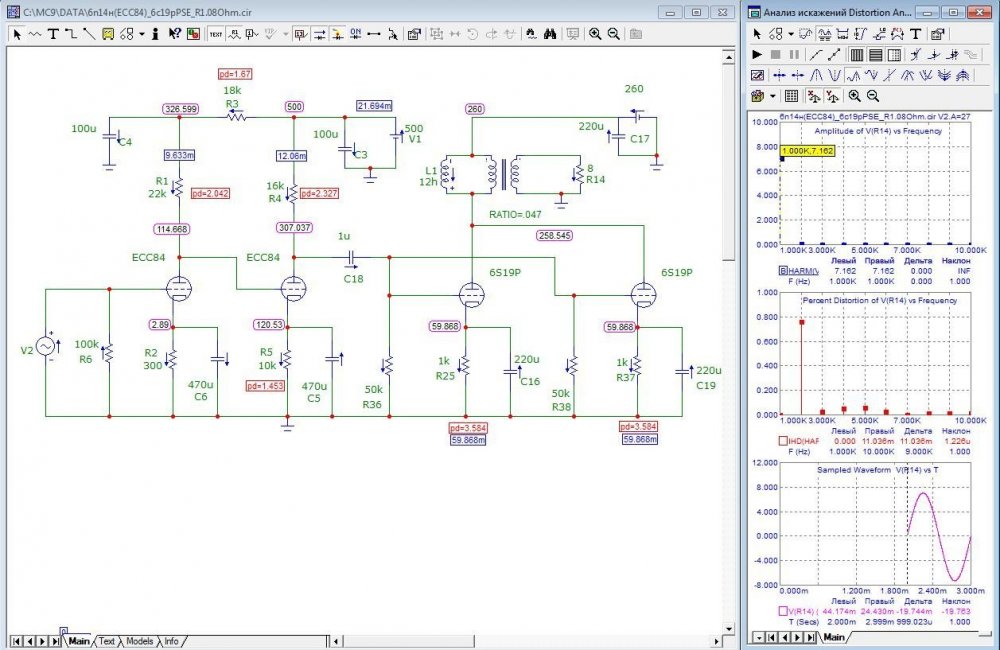Open the Text tab
The image size is (1000, 650).
[x=106, y=641]
